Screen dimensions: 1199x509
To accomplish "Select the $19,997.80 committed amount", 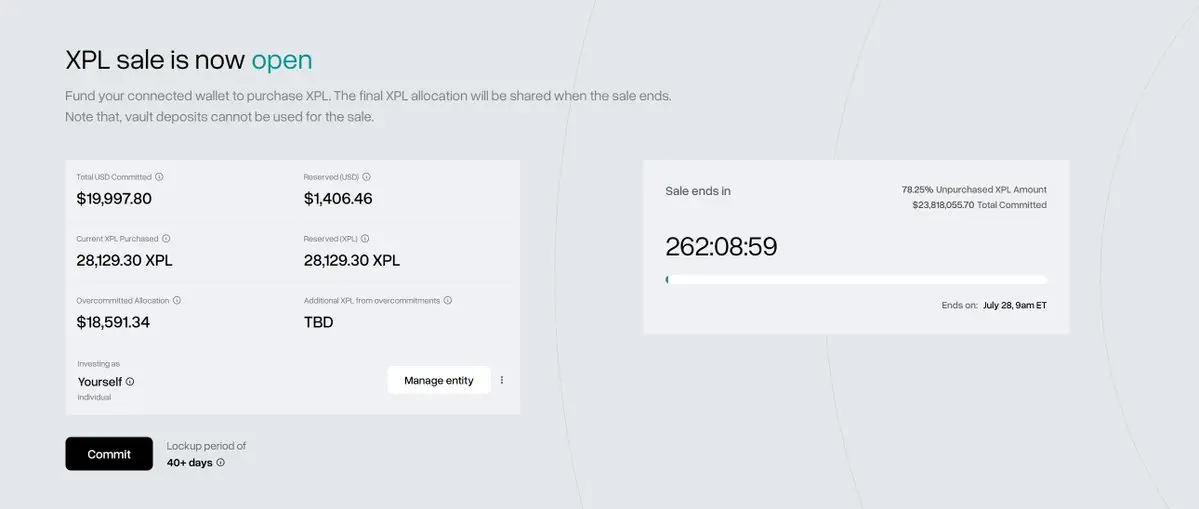I will tap(114, 199).
